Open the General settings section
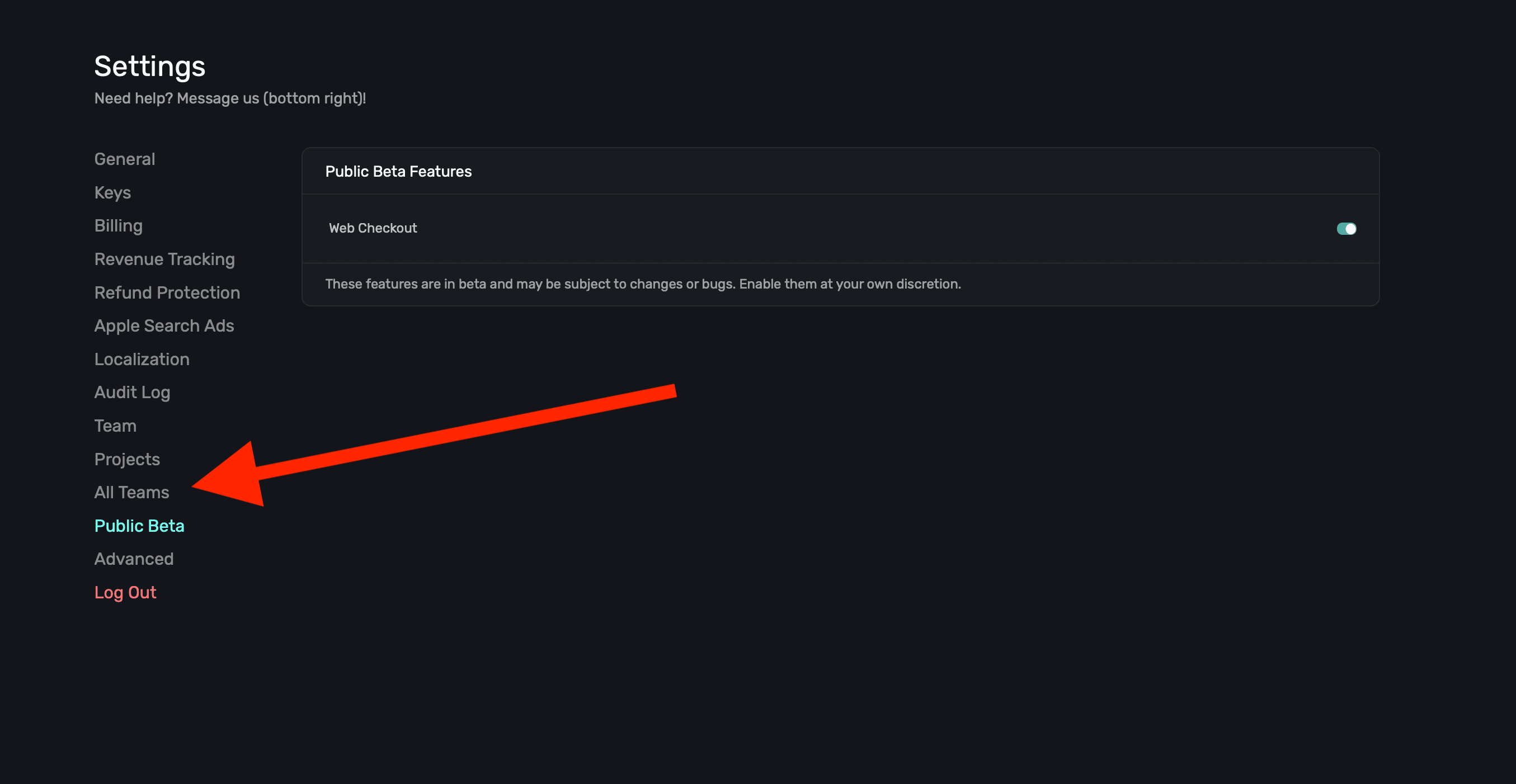Screen dimensions: 1516x784 (125, 159)
